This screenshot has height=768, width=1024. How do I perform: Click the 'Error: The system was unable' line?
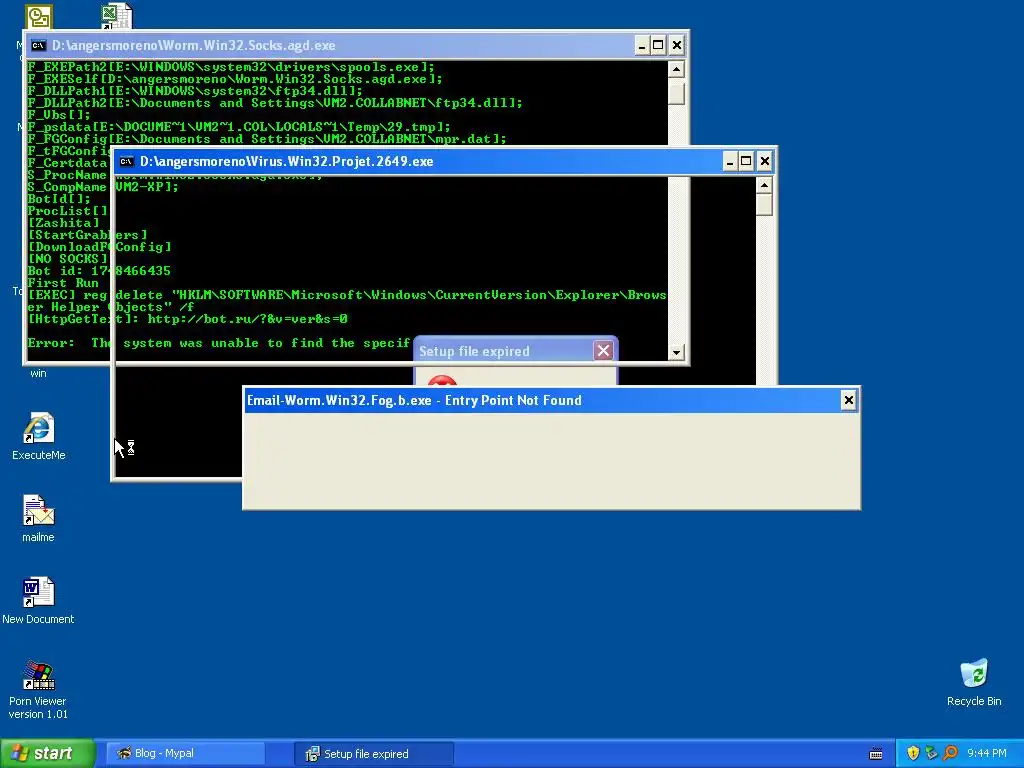(219, 343)
